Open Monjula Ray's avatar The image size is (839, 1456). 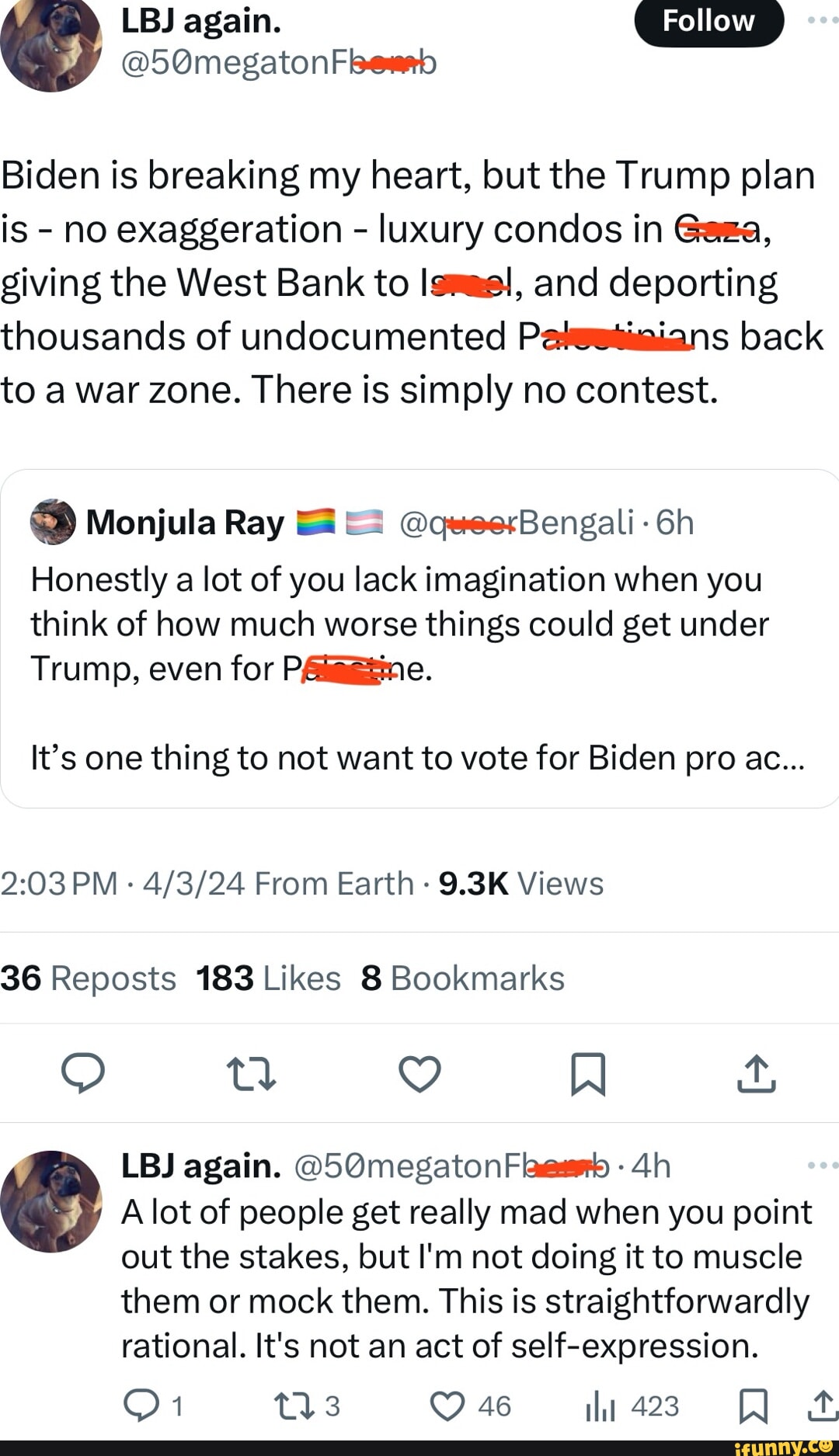tap(53, 522)
